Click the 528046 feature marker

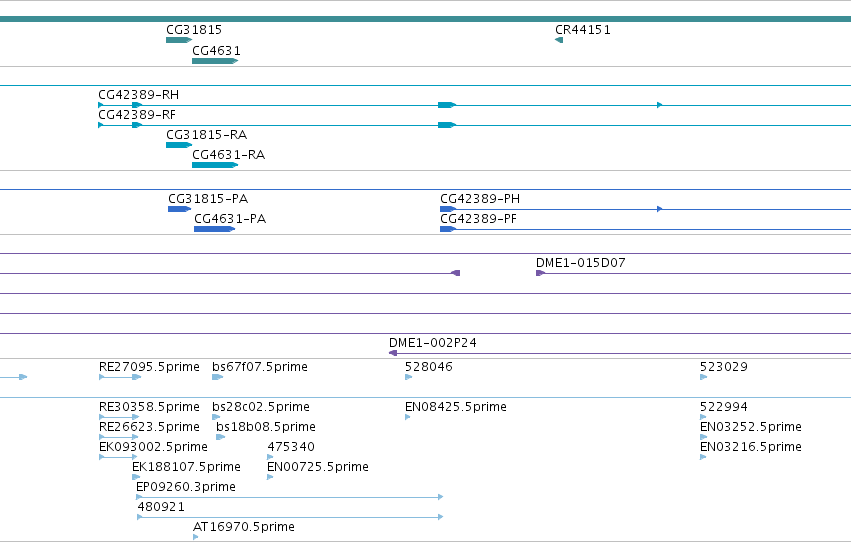coord(409,377)
